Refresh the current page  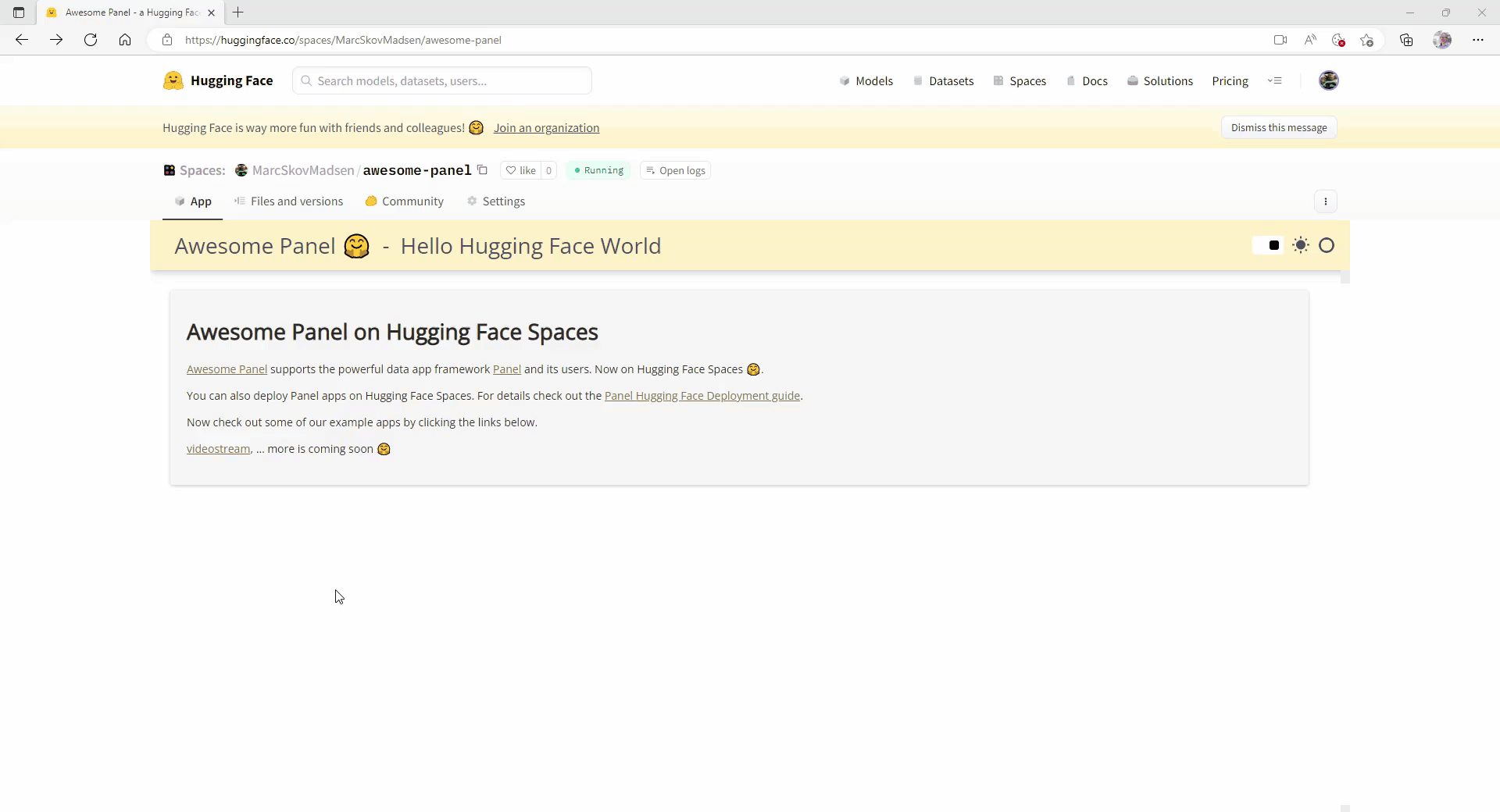pos(91,40)
